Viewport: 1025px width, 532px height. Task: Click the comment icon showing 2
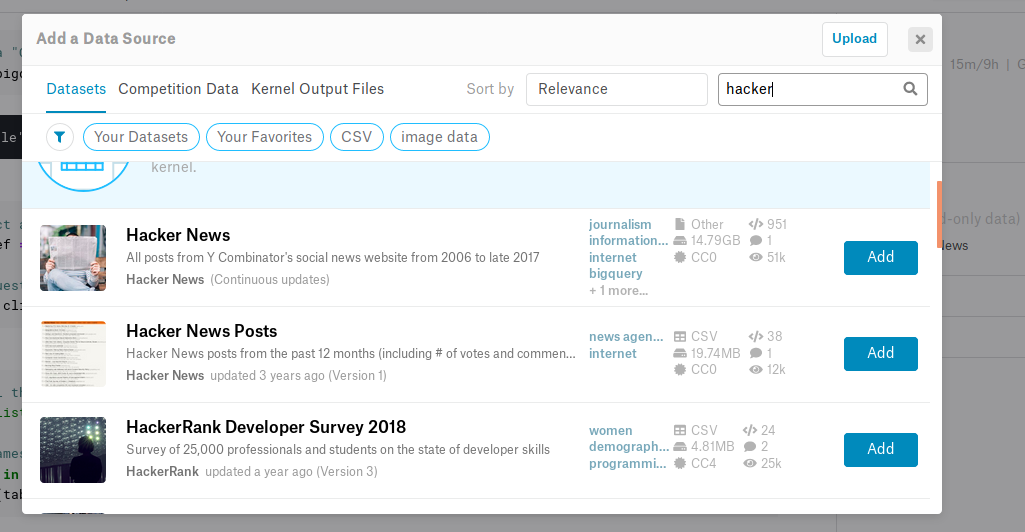tap(750, 446)
